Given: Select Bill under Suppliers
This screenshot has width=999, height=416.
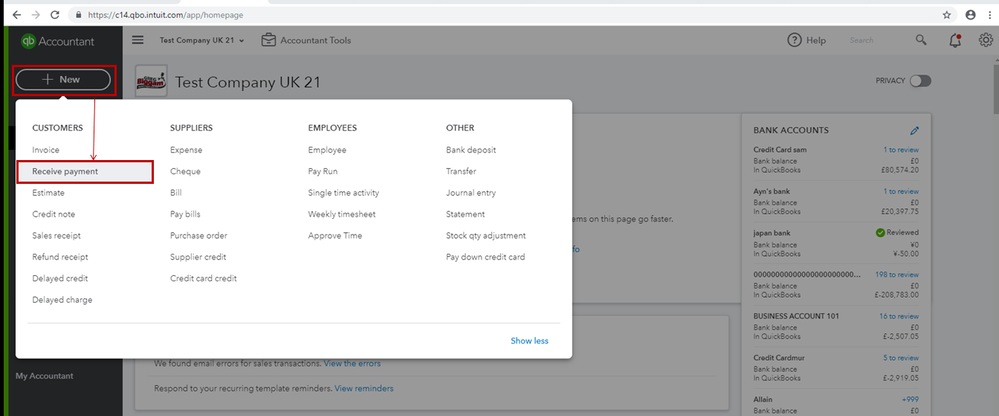Looking at the screenshot, I should coord(176,192).
